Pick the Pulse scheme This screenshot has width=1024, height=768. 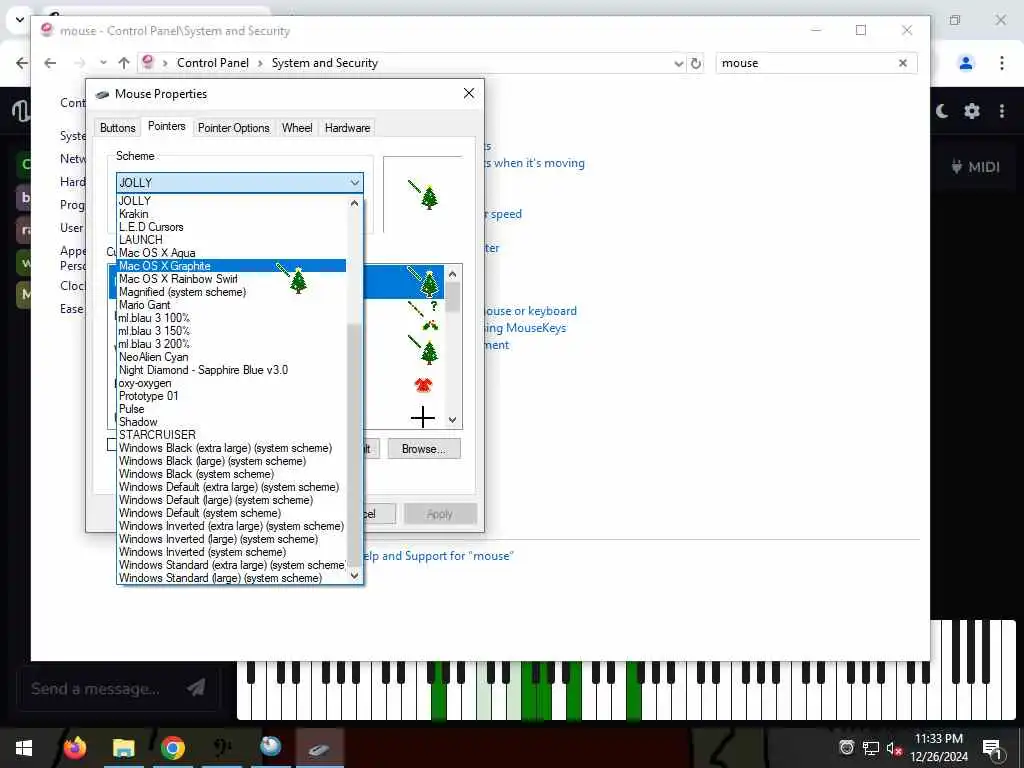pyautogui.click(x=232, y=409)
